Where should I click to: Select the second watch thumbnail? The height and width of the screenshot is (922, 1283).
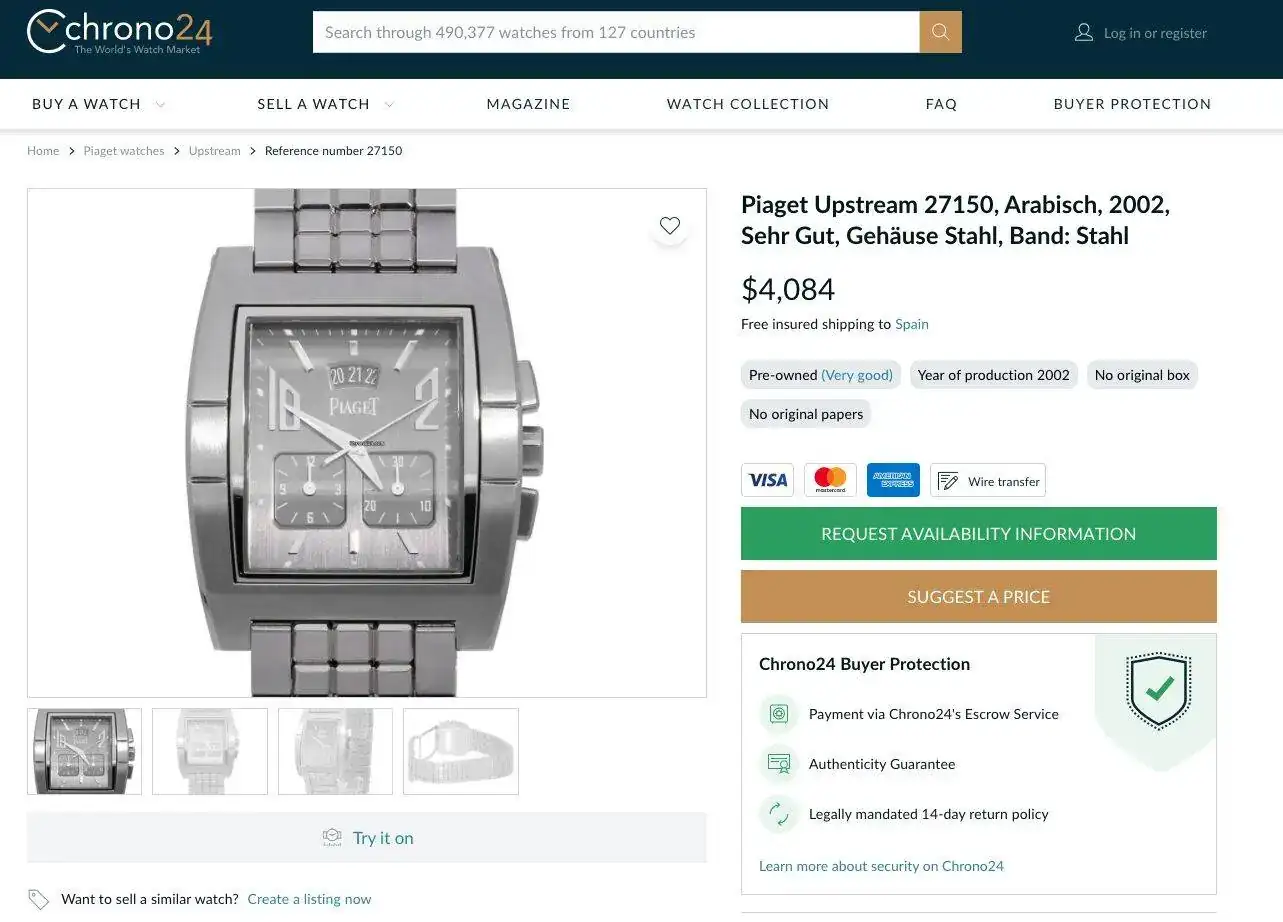(210, 752)
